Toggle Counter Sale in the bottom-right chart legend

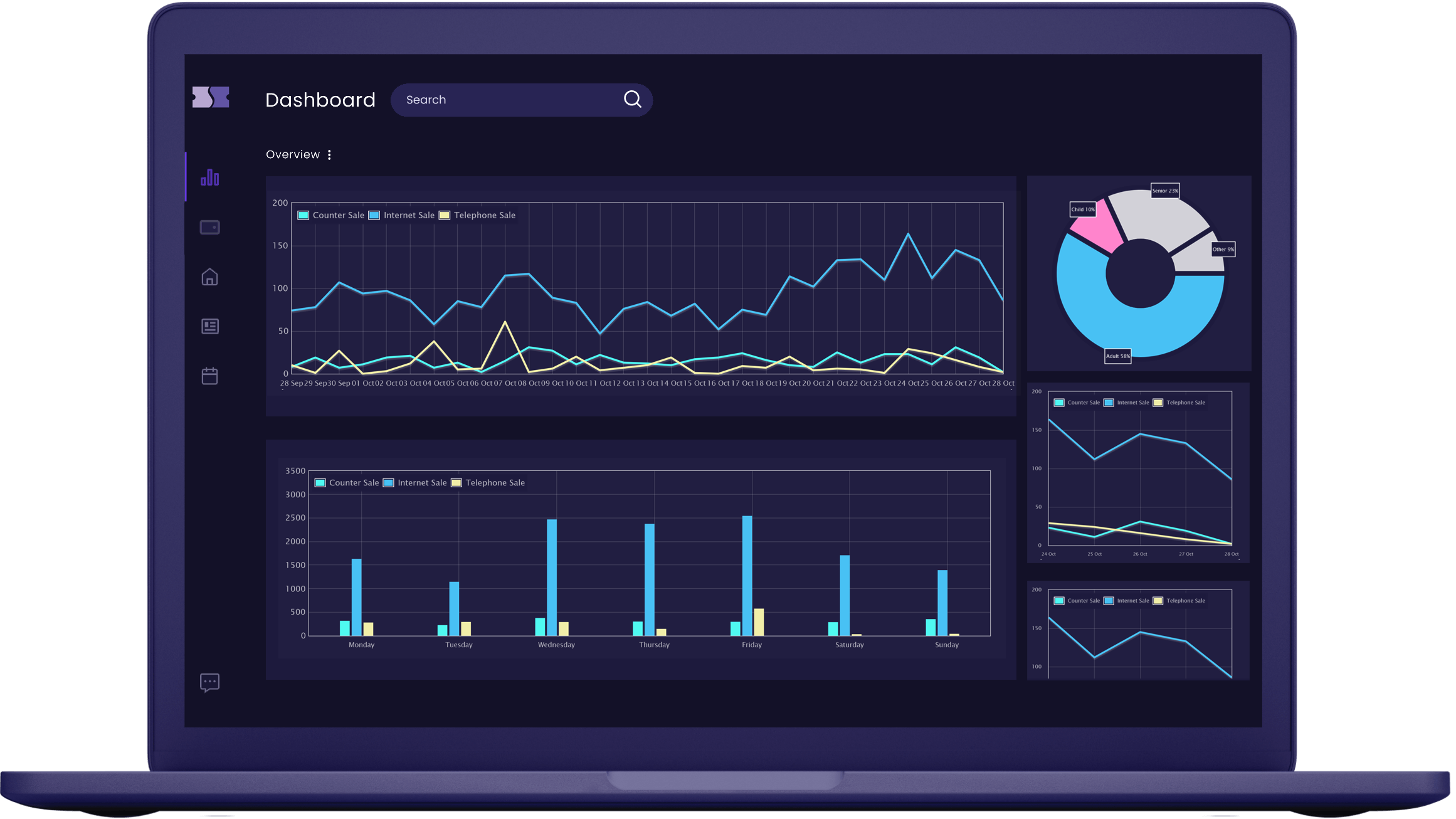1077,601
